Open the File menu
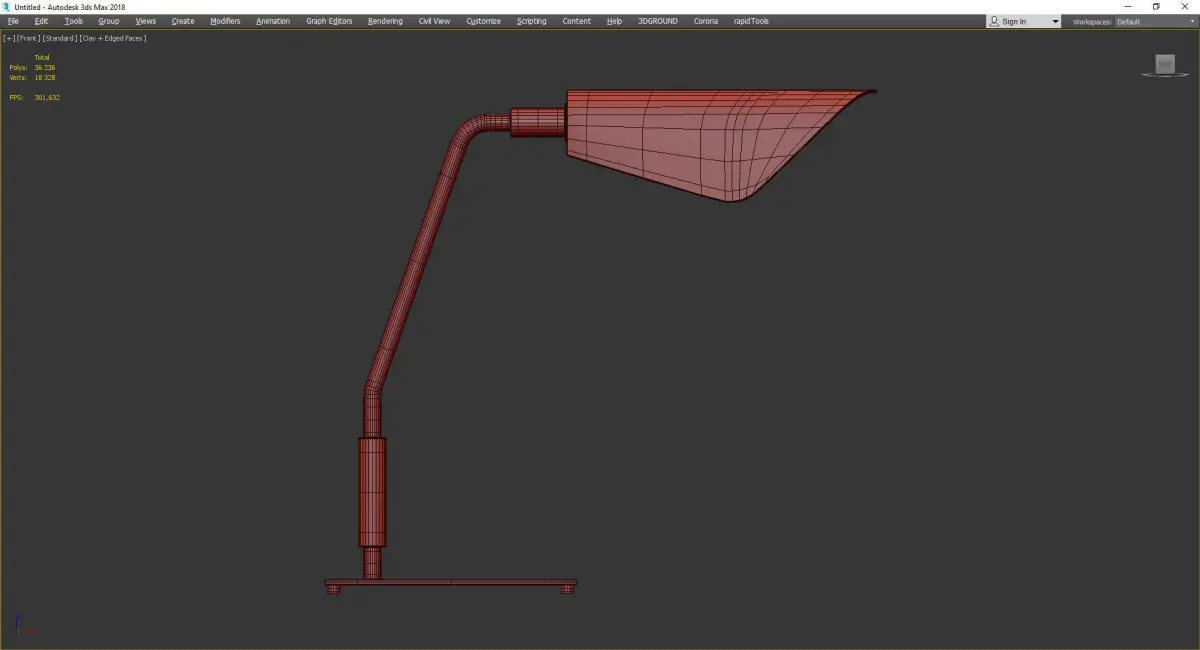This screenshot has width=1200, height=650. point(13,21)
